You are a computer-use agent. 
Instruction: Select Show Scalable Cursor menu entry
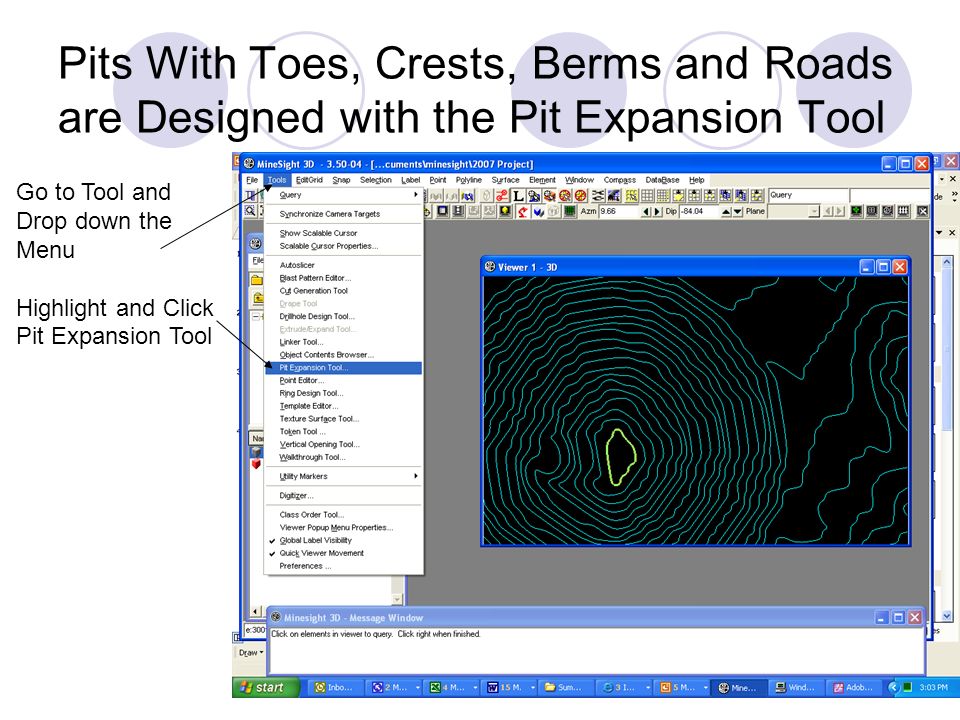pos(343,233)
